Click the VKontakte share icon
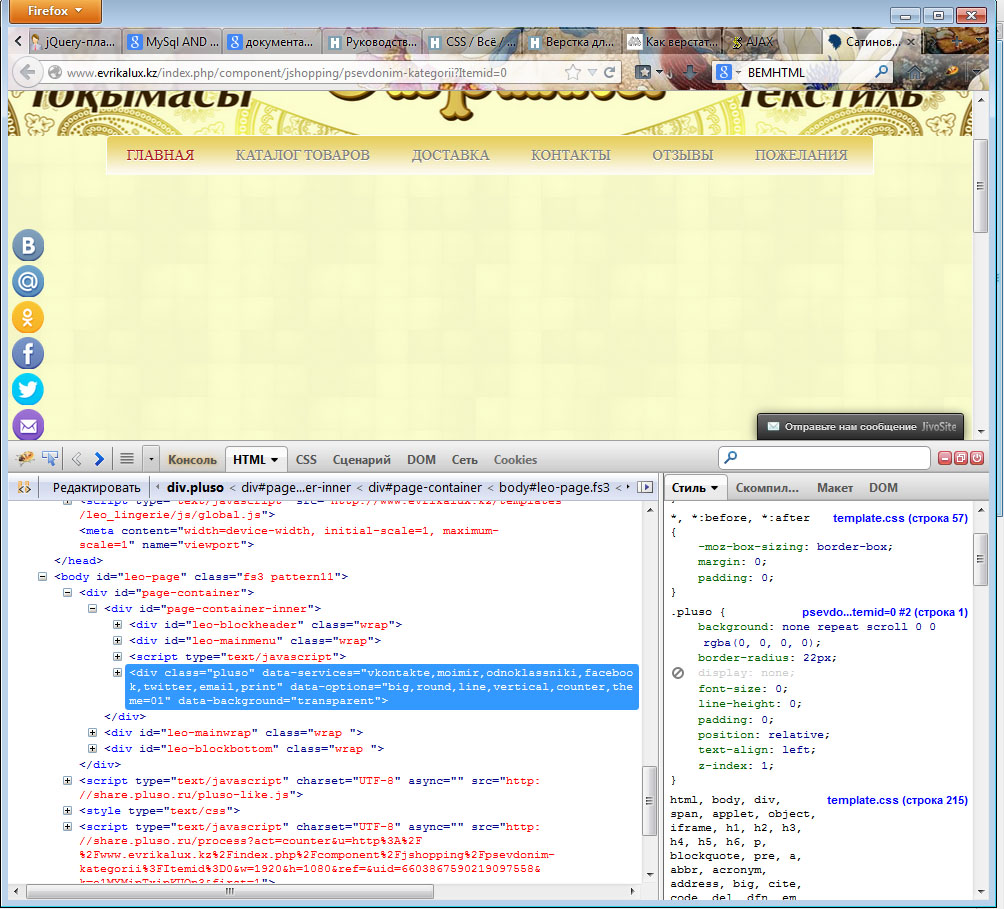Image resolution: width=1004 pixels, height=909 pixels. click(x=28, y=247)
